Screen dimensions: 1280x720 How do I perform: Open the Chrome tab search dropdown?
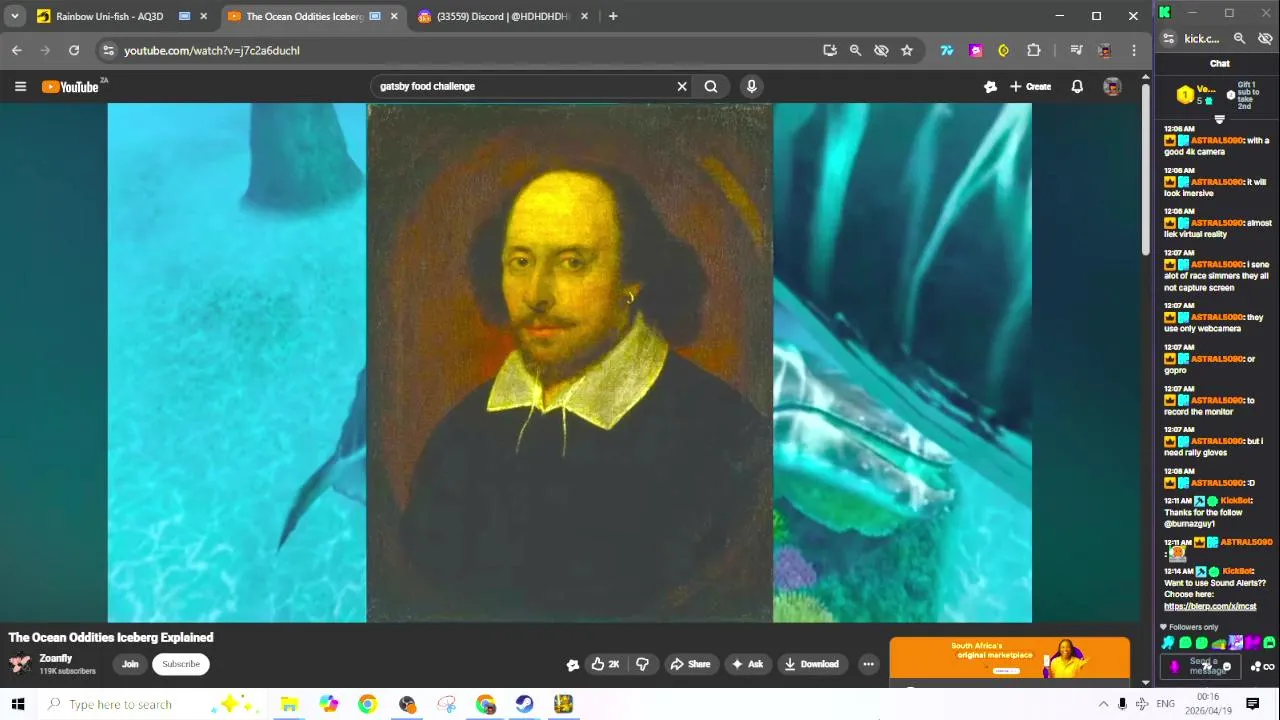coord(14,16)
